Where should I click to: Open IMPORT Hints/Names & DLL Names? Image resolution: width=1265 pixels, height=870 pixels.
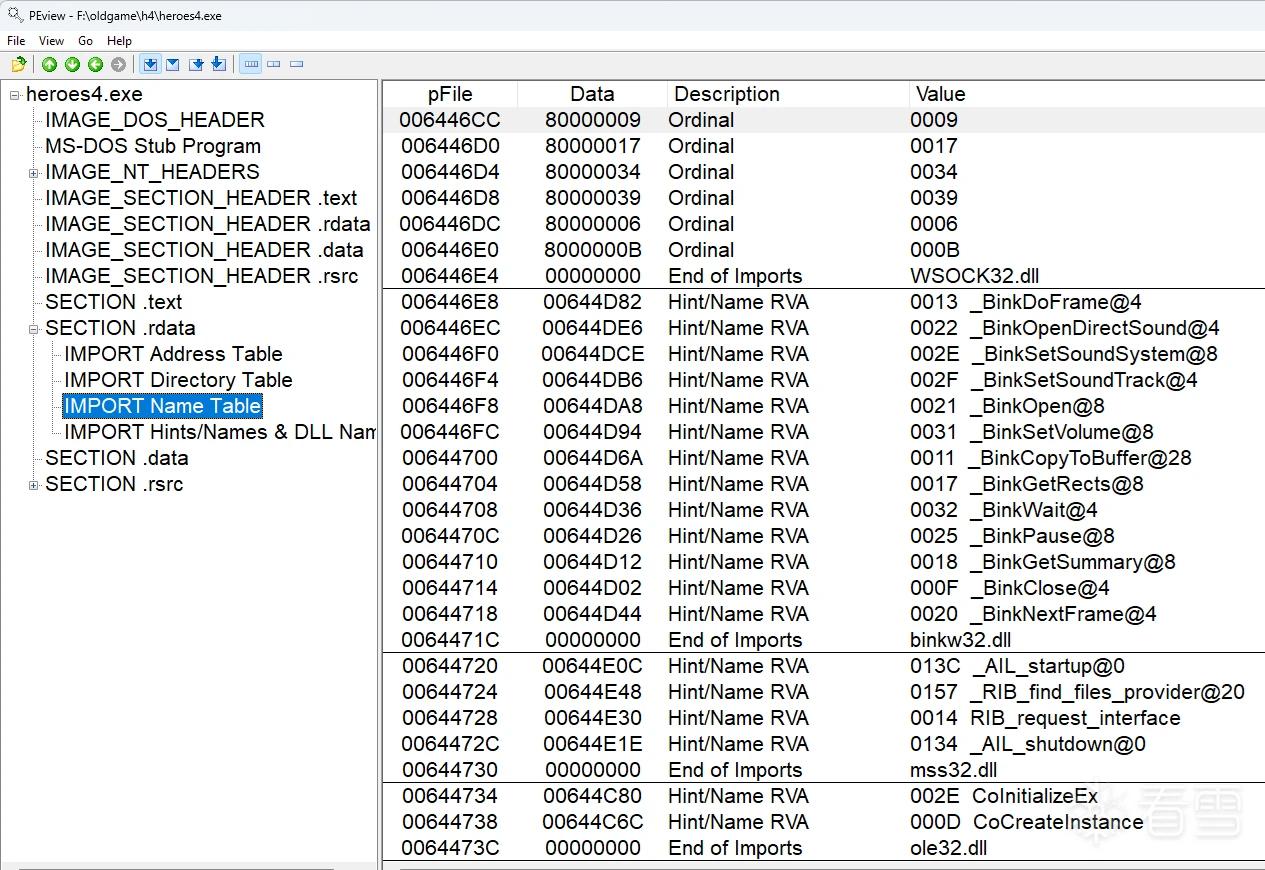click(220, 432)
